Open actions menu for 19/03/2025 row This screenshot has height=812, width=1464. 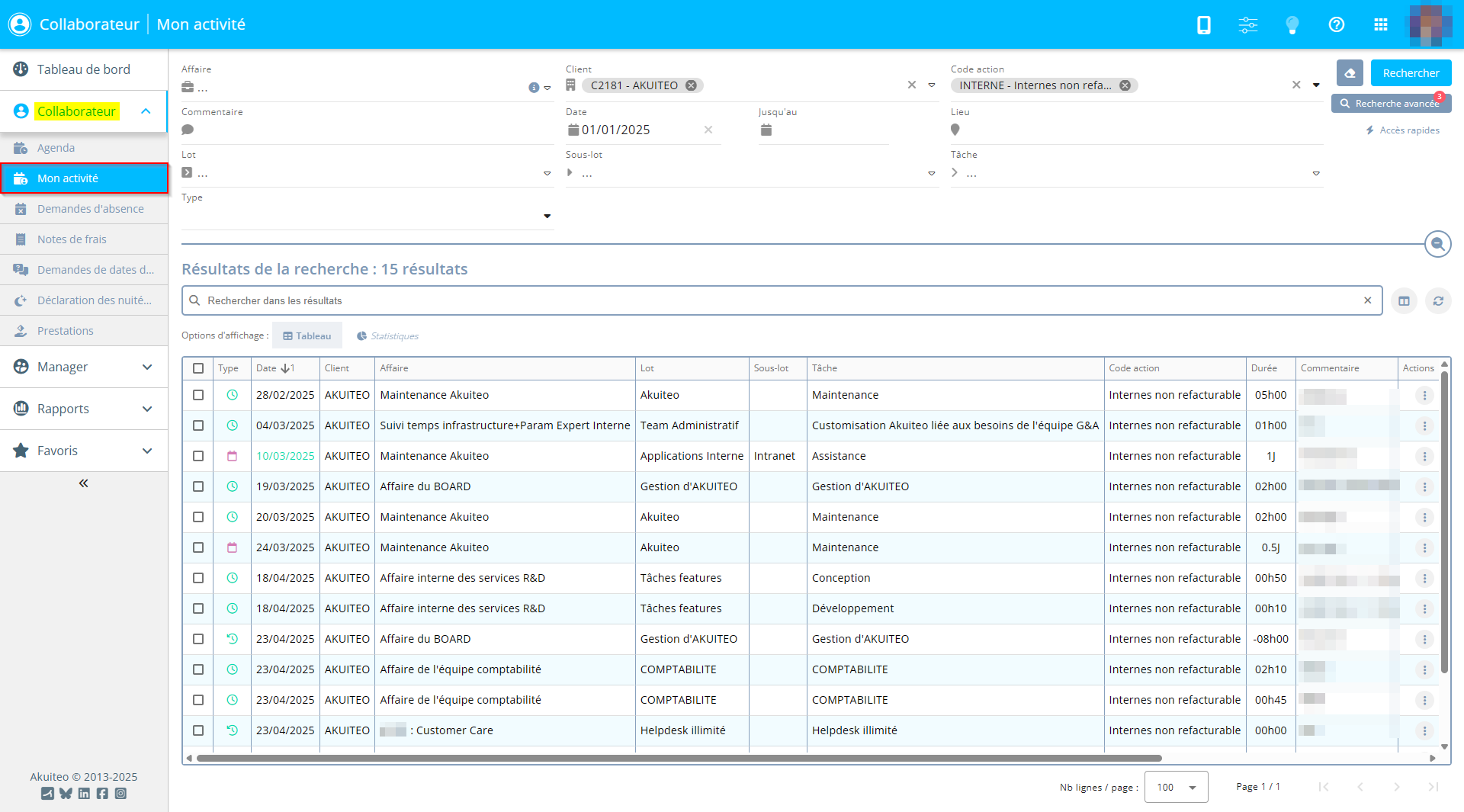click(1424, 487)
